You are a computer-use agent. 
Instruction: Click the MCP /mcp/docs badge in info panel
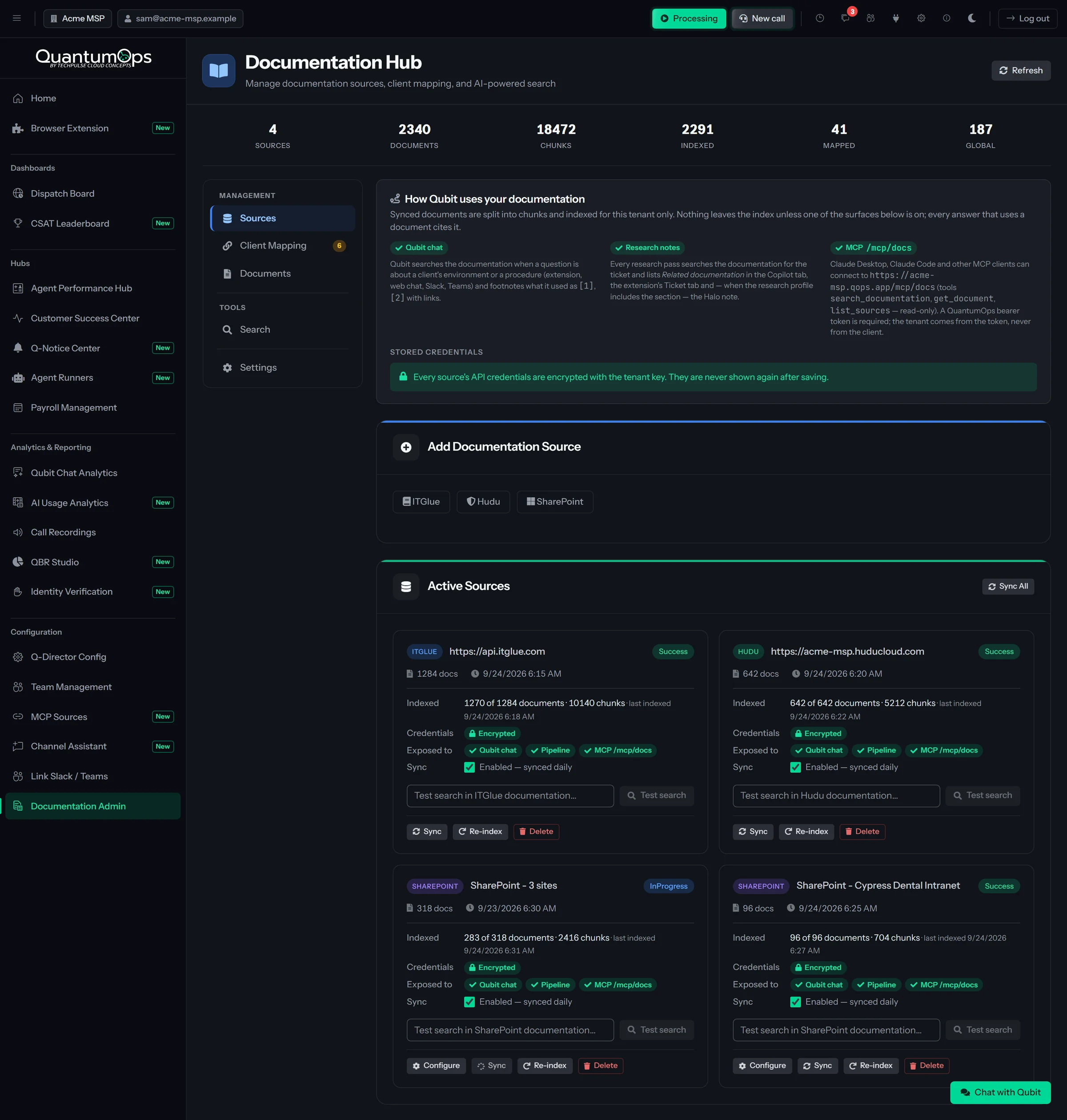873,248
